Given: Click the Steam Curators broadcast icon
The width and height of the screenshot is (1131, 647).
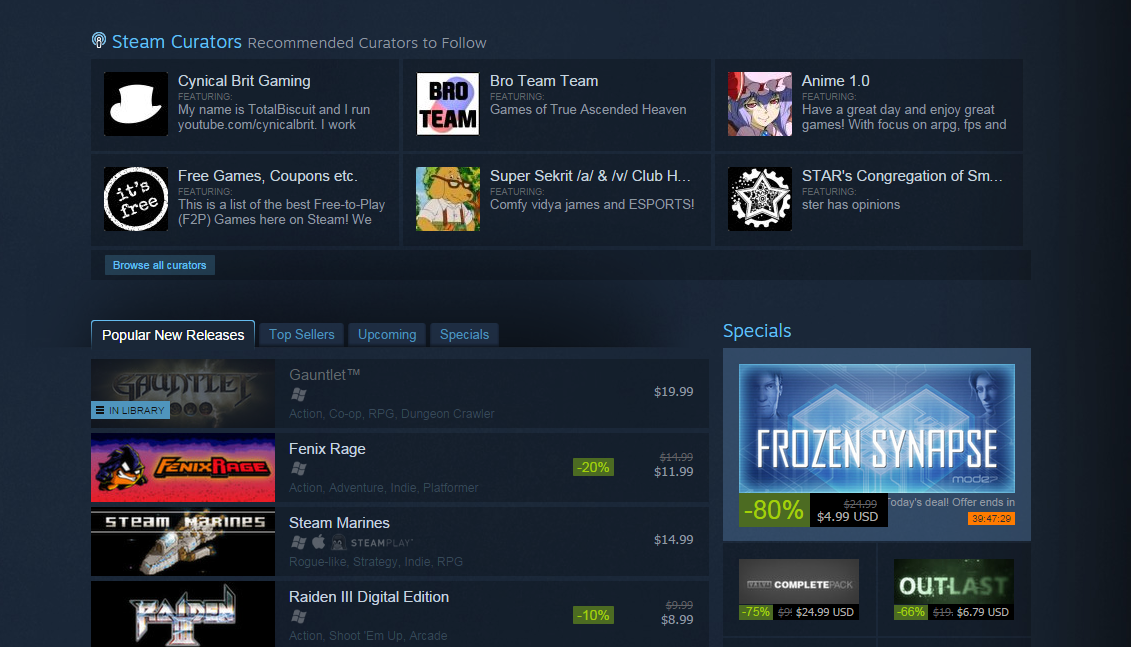Looking at the screenshot, I should 99,40.
